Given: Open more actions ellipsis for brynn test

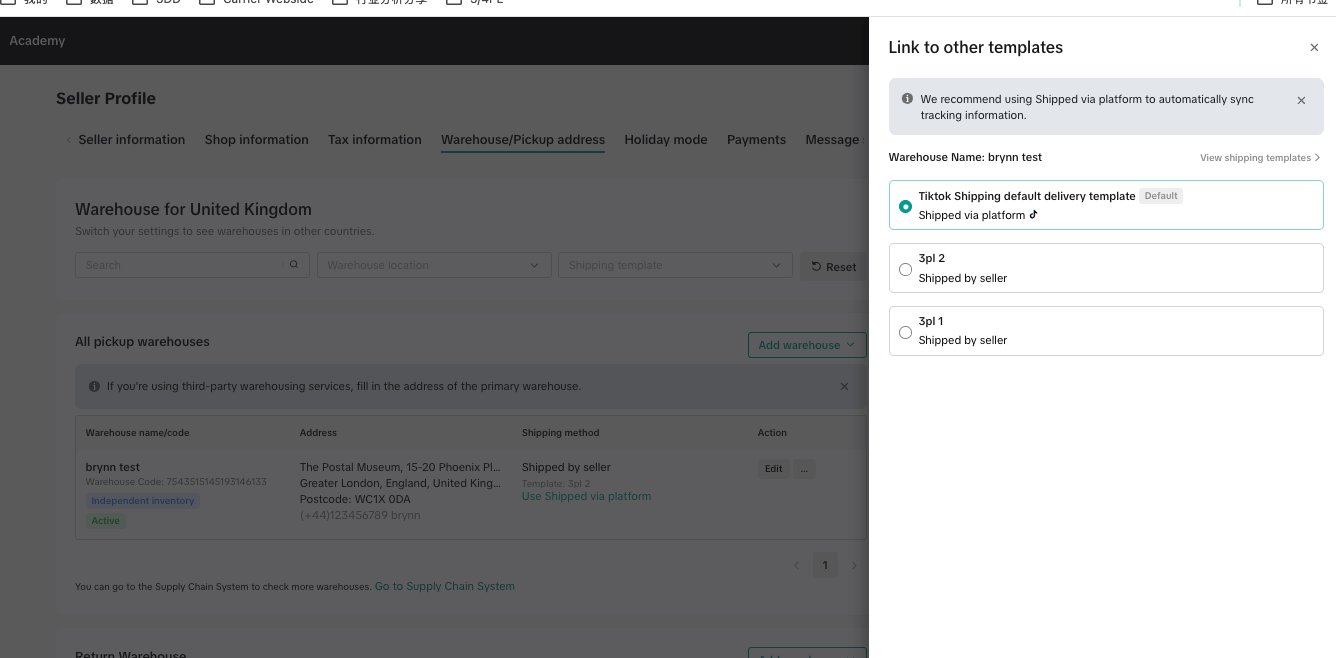Looking at the screenshot, I should pos(804,468).
